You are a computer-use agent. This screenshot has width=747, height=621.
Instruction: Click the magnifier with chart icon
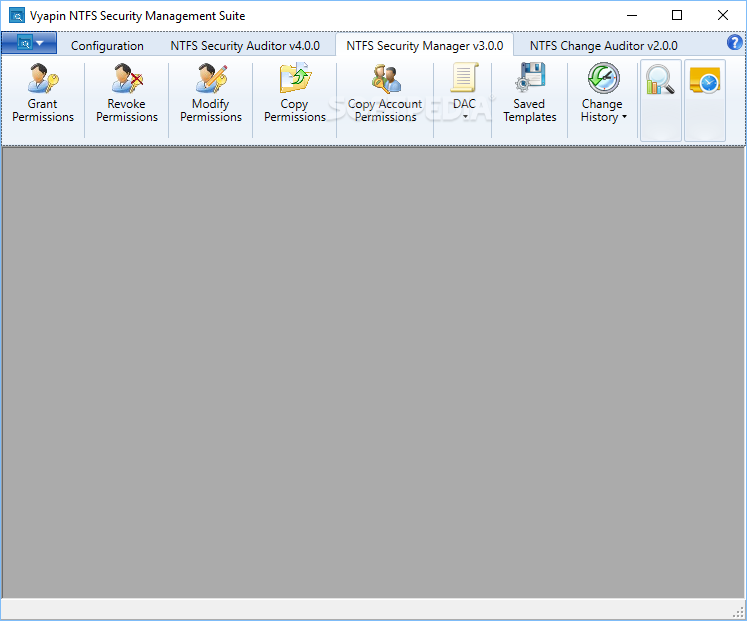click(x=660, y=80)
